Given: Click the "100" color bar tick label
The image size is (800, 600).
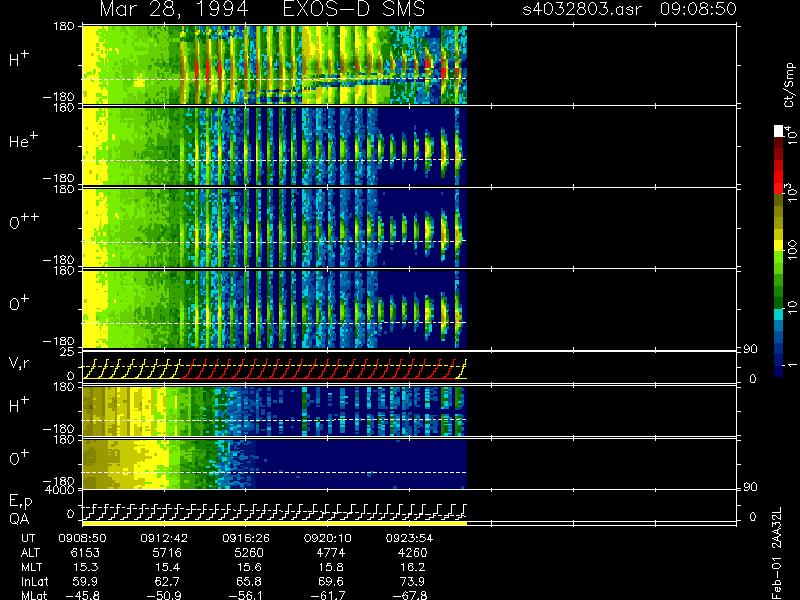Looking at the screenshot, I should click(x=792, y=249).
